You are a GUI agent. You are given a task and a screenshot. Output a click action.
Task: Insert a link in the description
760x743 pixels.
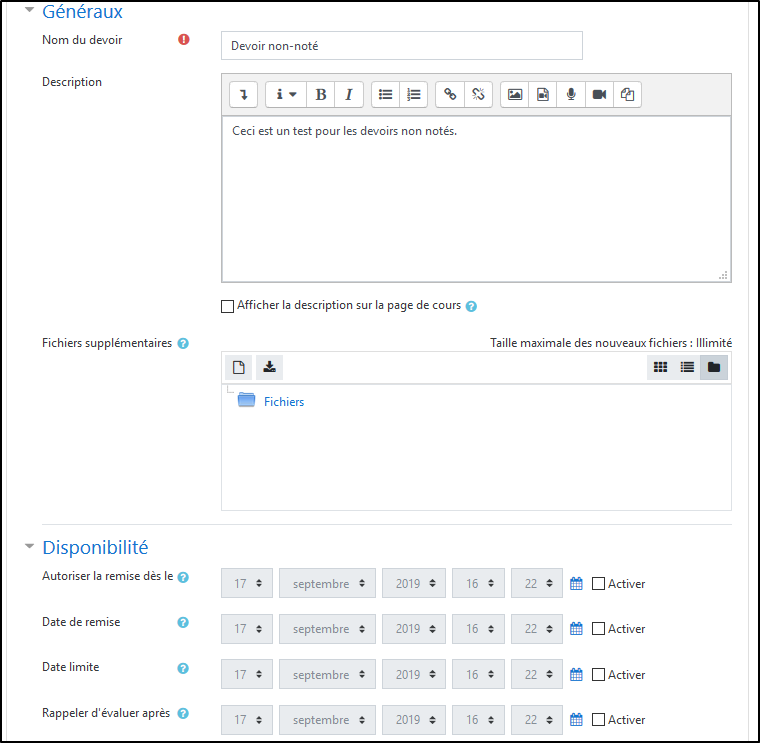[450, 94]
